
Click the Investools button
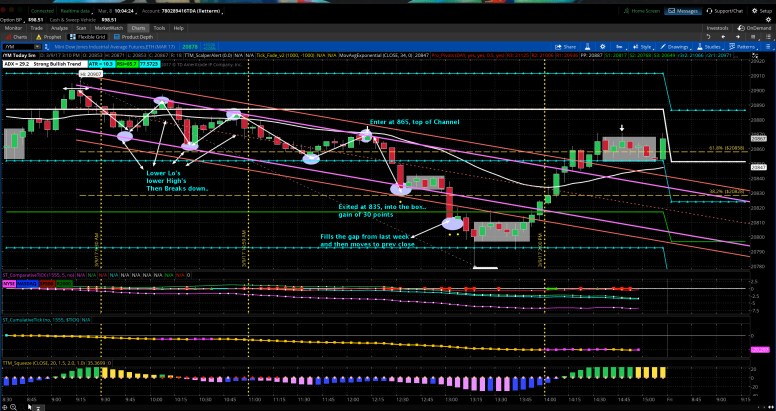(718, 28)
